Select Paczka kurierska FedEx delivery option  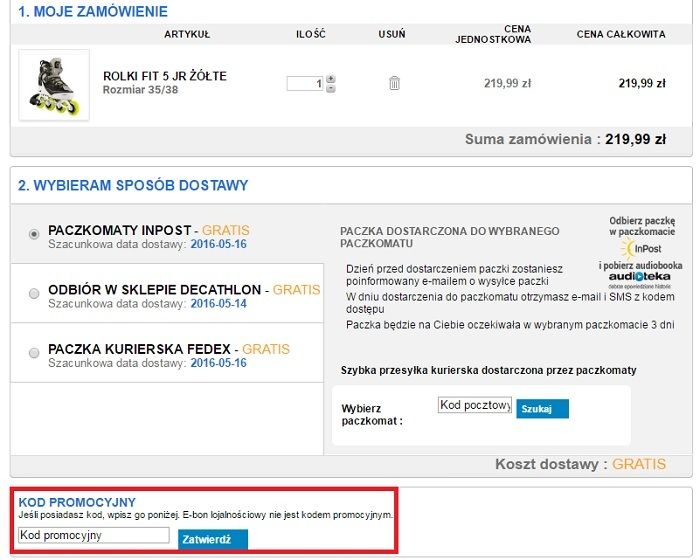[34, 353]
